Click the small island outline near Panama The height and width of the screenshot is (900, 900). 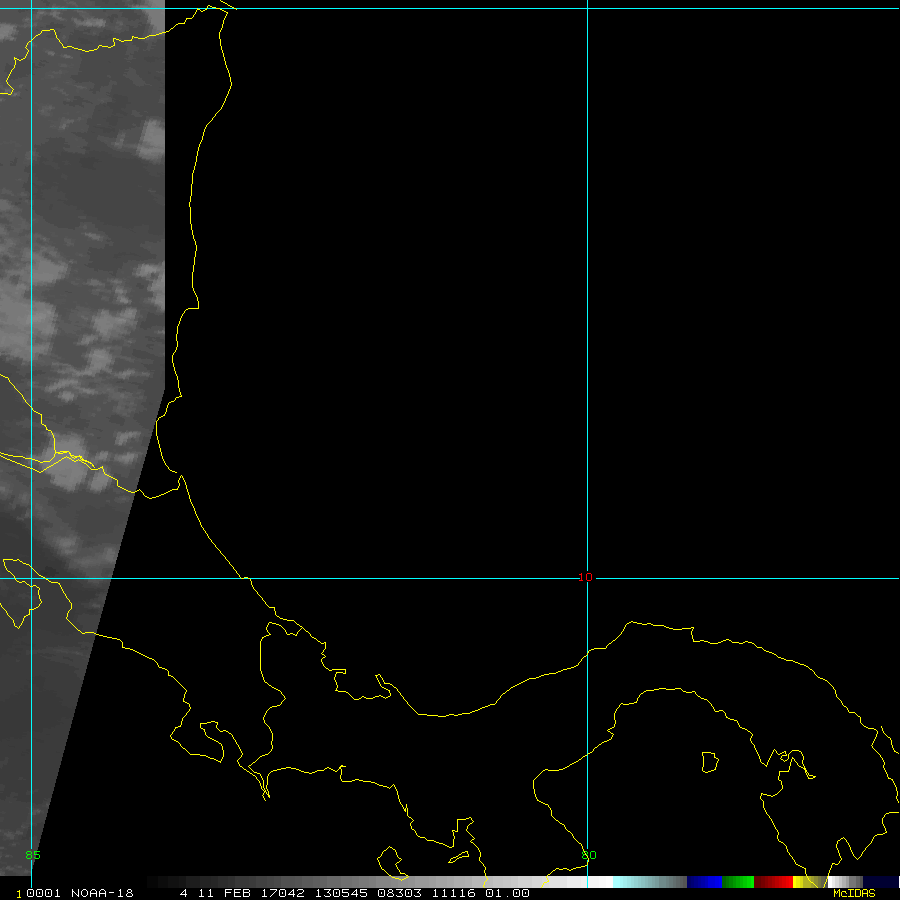click(x=709, y=762)
